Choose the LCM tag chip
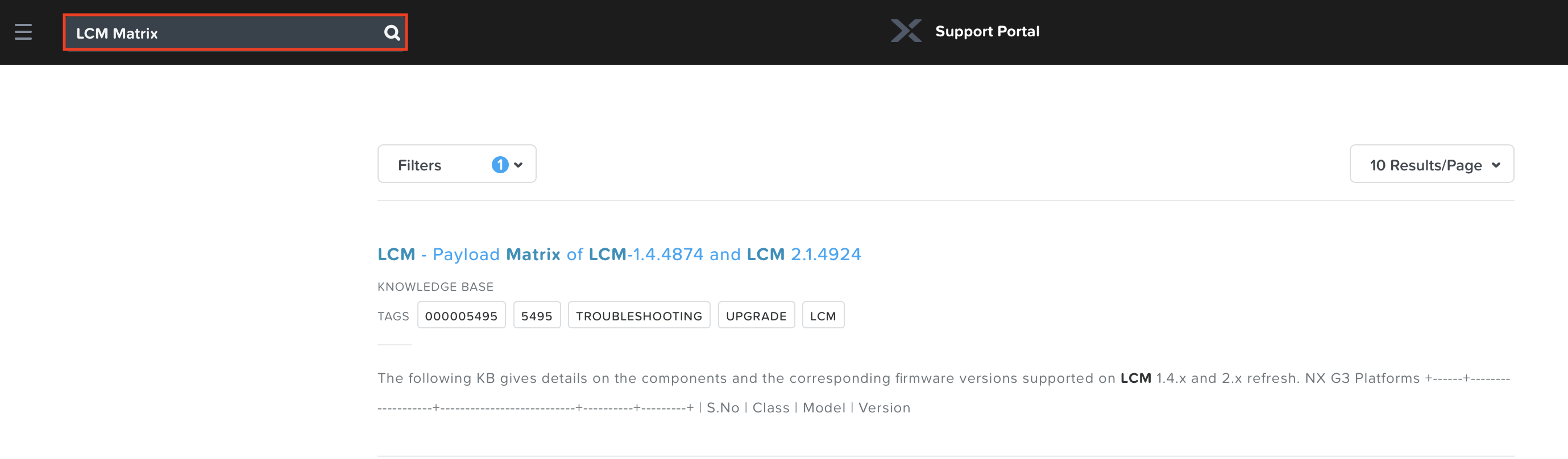 pos(822,315)
